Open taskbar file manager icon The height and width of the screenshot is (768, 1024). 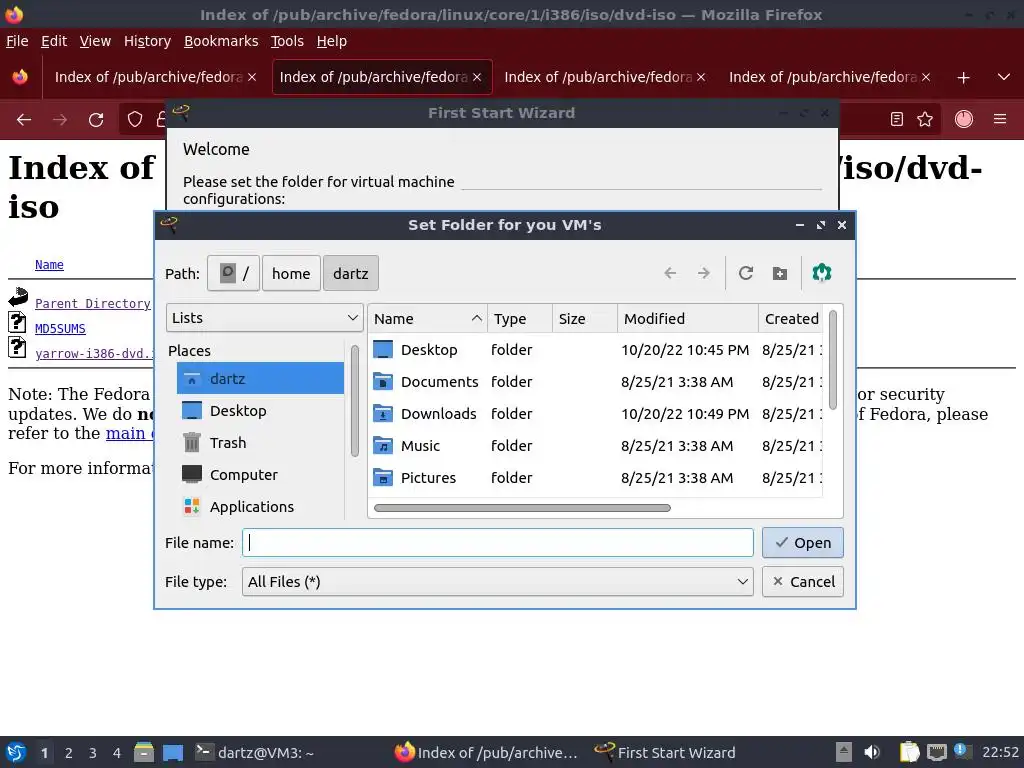[144, 752]
